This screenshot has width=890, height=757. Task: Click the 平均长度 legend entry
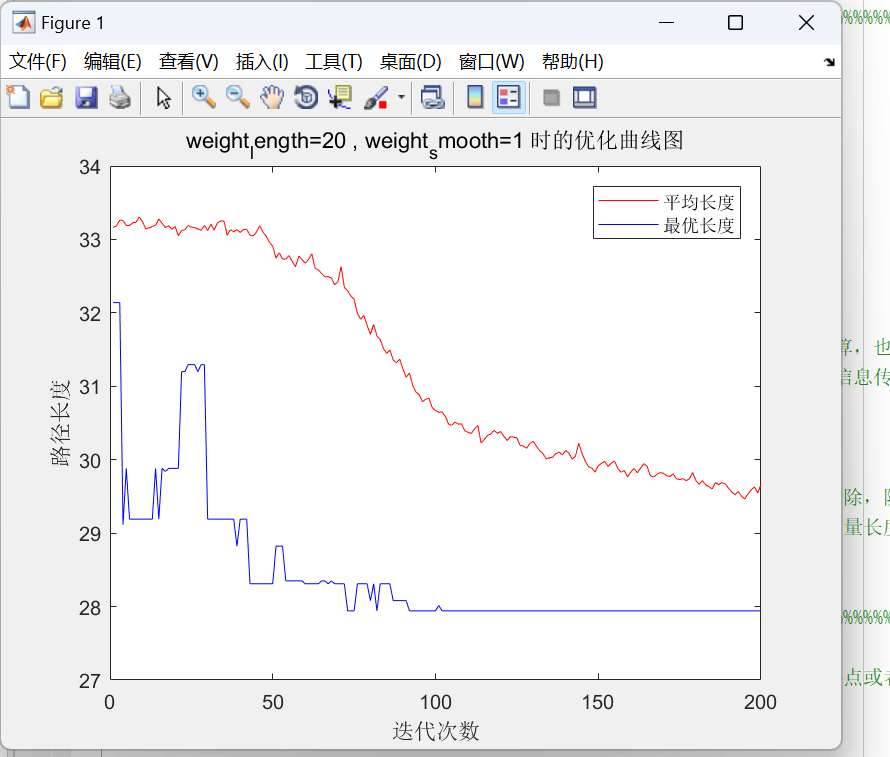(699, 203)
